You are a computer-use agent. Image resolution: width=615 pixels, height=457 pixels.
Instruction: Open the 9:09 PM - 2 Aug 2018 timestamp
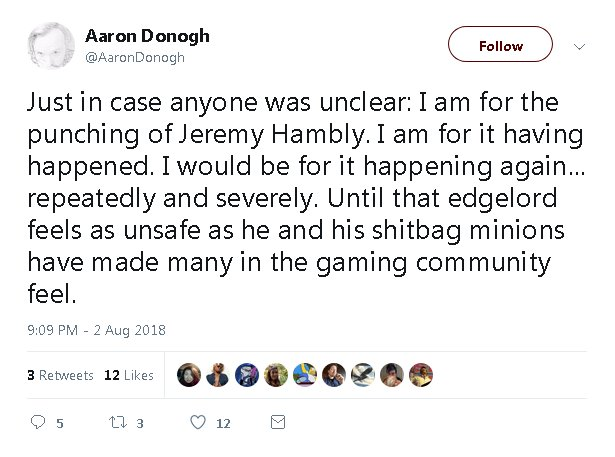96,330
